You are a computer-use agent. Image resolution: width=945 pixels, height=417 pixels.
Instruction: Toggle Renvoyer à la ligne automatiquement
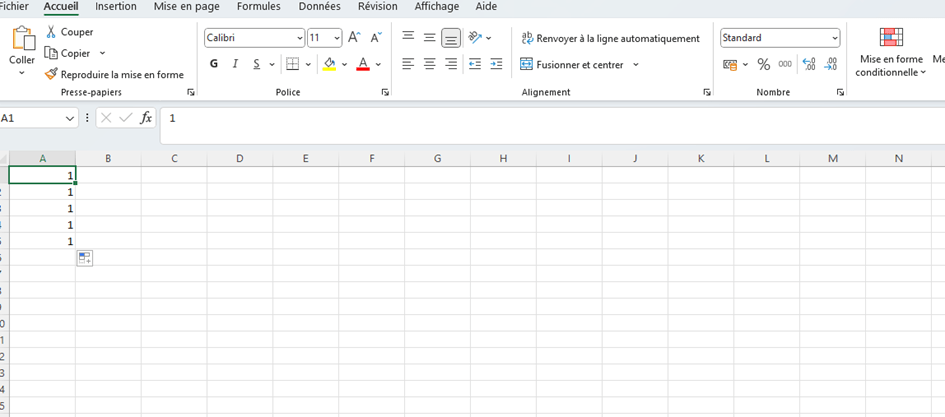pos(610,38)
